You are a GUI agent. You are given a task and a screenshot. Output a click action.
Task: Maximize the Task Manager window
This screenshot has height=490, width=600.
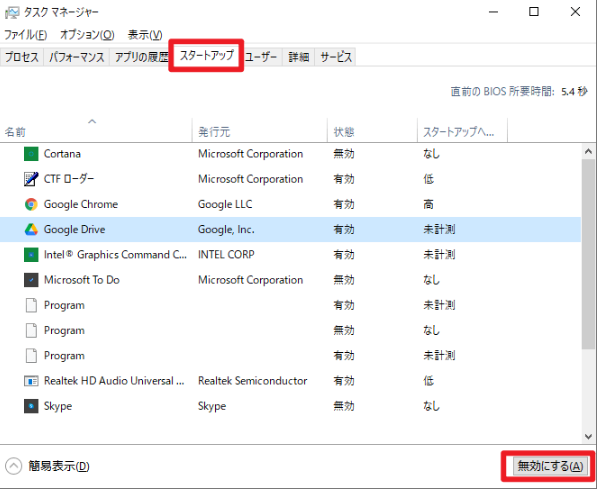coord(534,12)
